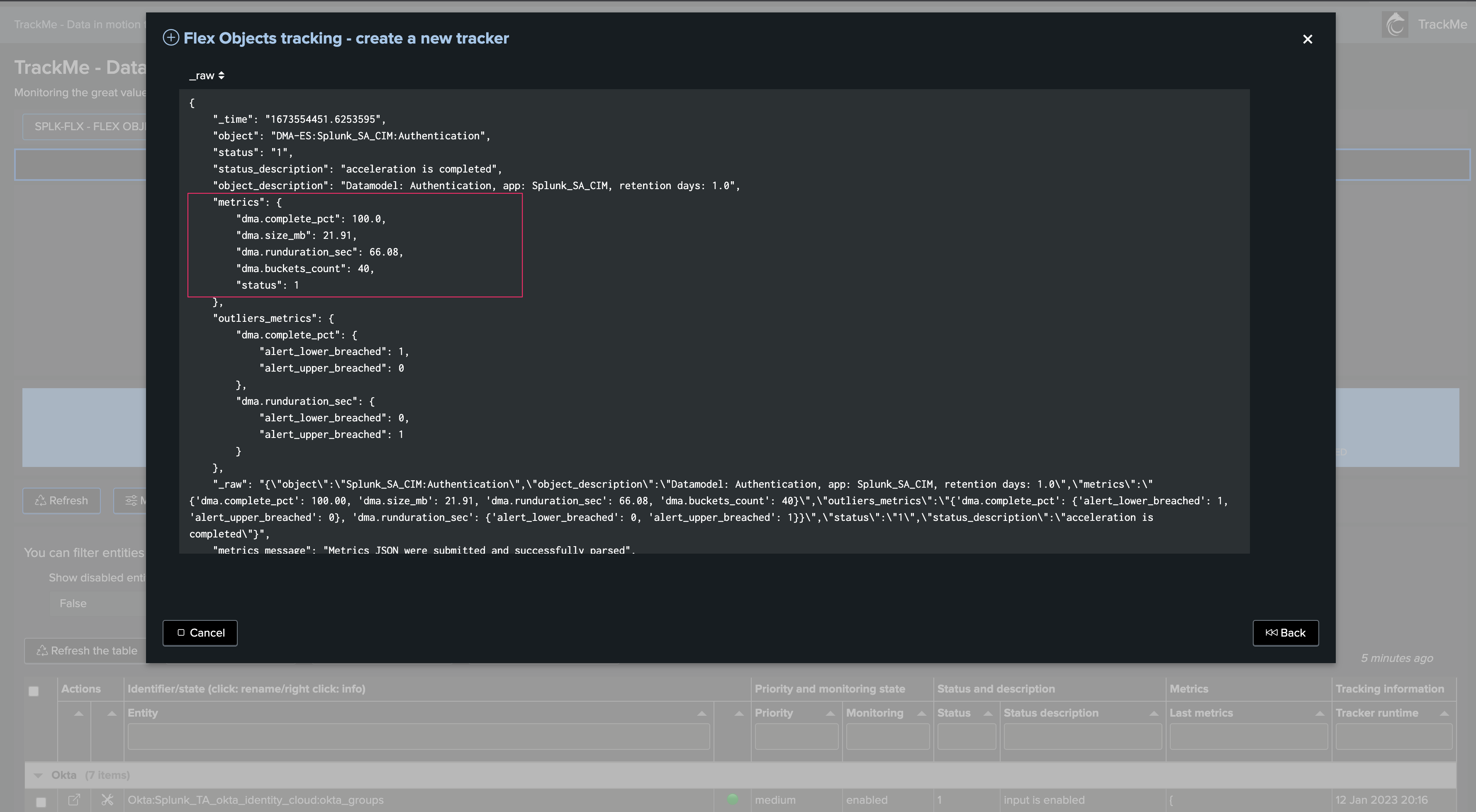Click the "dma.size_mb": 21.91 line

[x=296, y=236]
